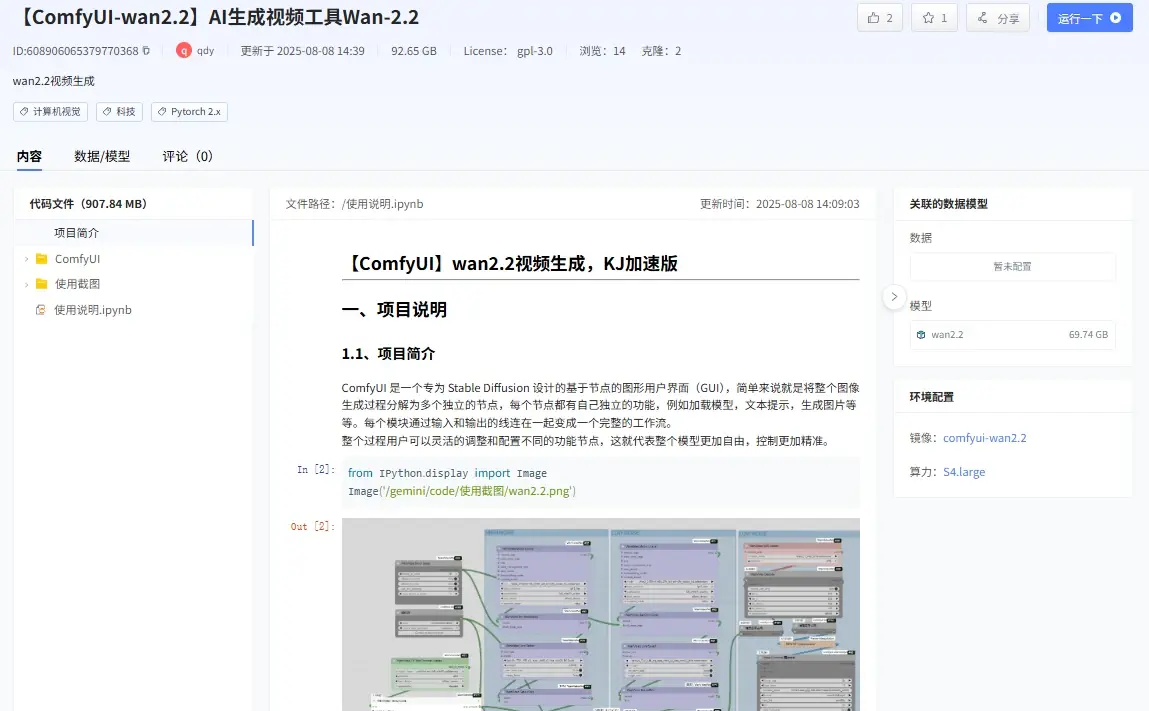Image resolution: width=1149 pixels, height=711 pixels.
Task: Click the 浏览: 14 view count
Action: pos(602,51)
